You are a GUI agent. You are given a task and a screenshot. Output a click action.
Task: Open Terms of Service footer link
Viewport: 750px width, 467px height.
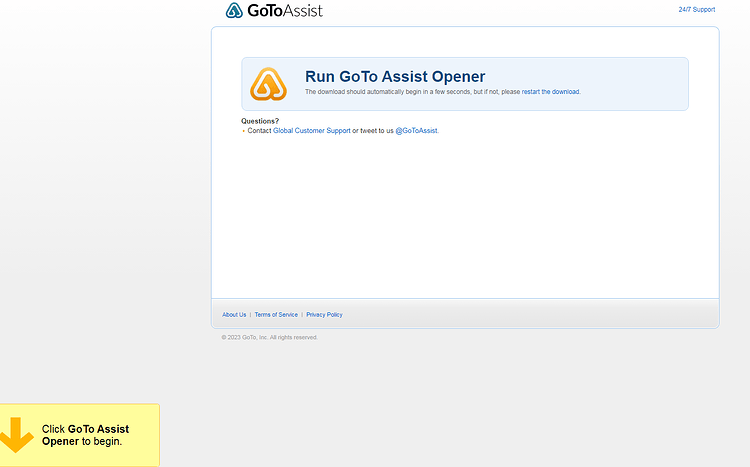click(276, 315)
